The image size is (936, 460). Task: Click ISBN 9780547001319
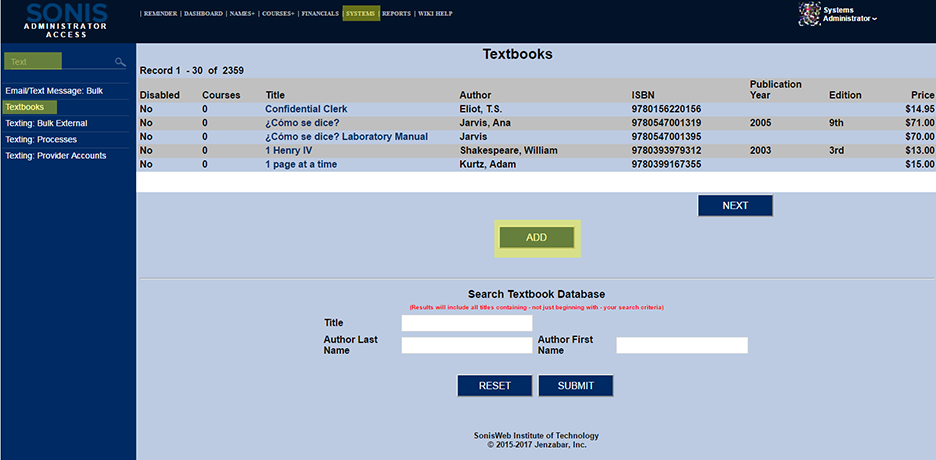tap(666, 123)
